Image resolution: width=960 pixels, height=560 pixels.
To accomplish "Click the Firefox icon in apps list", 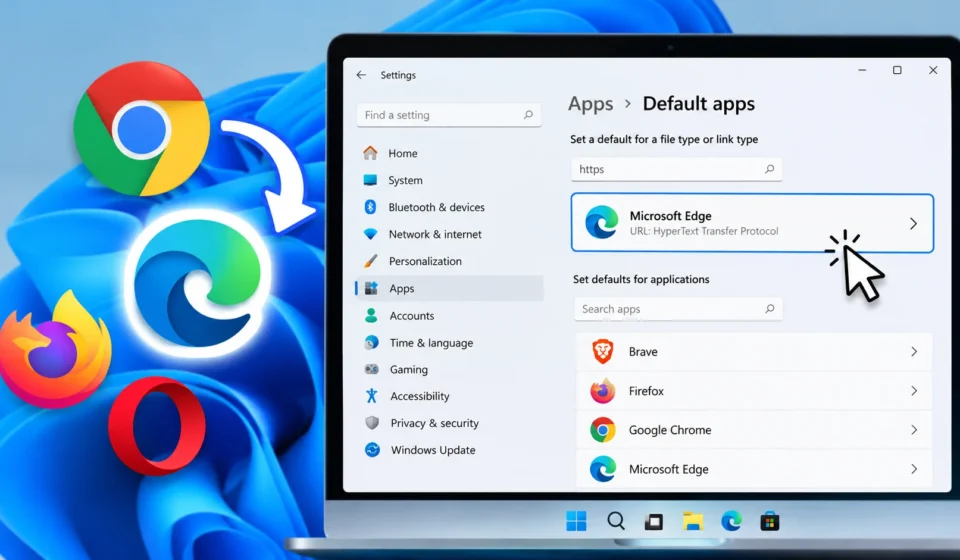I will 602,391.
